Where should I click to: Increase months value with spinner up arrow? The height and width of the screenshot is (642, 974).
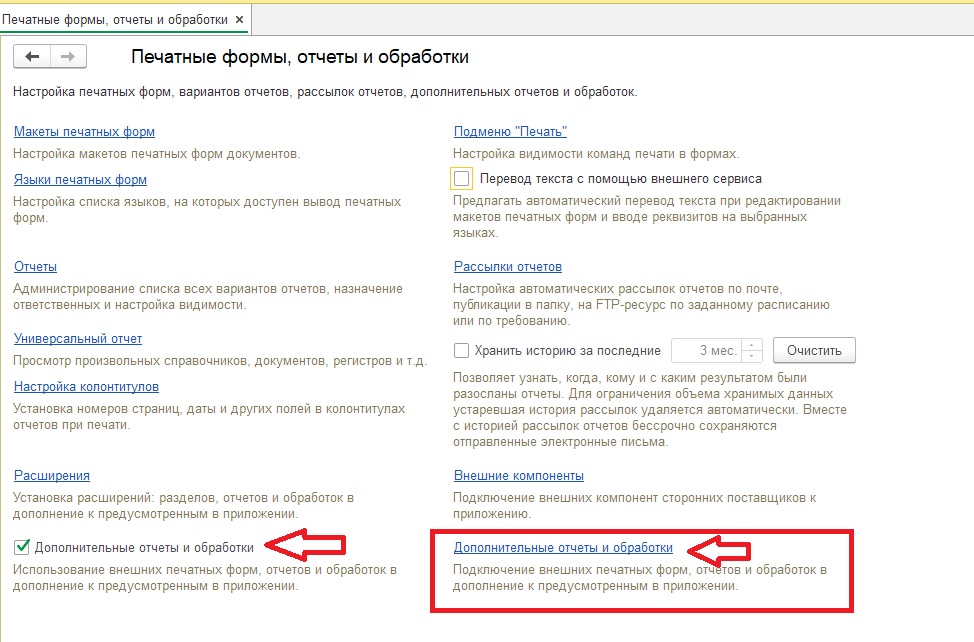click(753, 345)
